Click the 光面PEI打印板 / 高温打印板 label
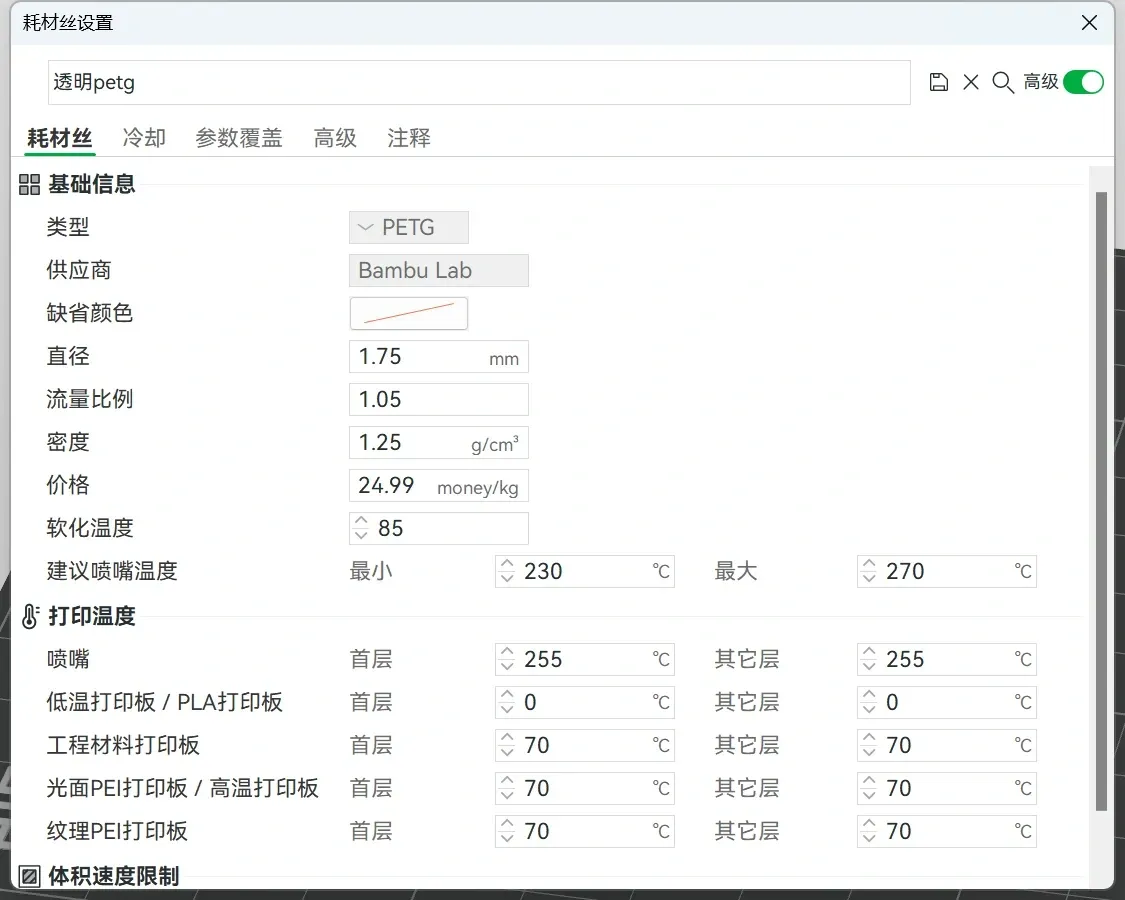This screenshot has height=900, width=1125. 183,788
